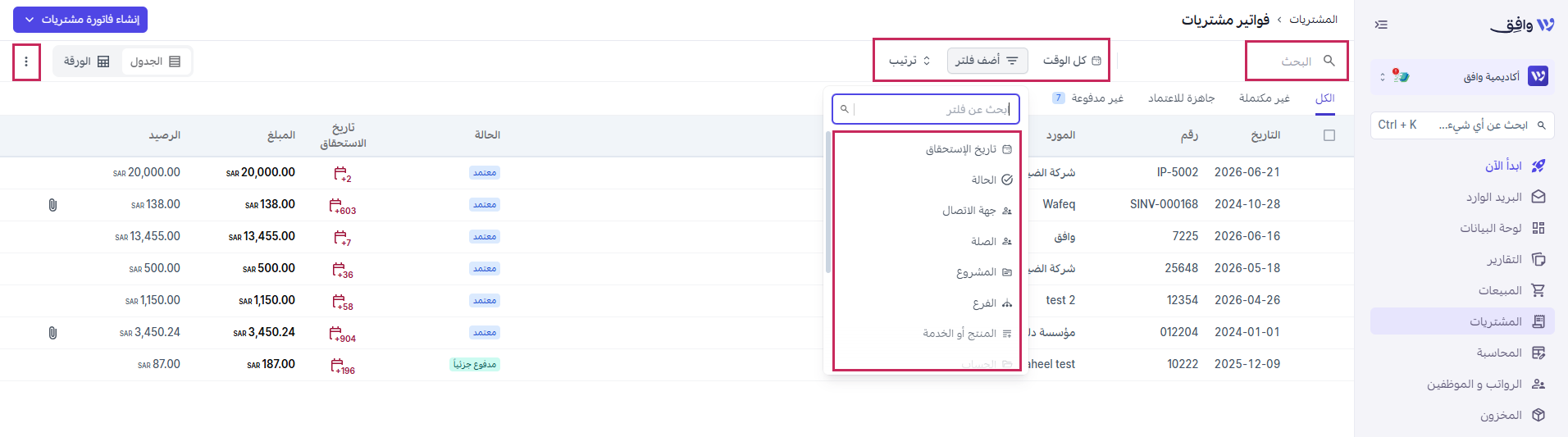This screenshot has width=1568, height=437.
Task: Click the filter list scrollbar
Action: pos(828,203)
